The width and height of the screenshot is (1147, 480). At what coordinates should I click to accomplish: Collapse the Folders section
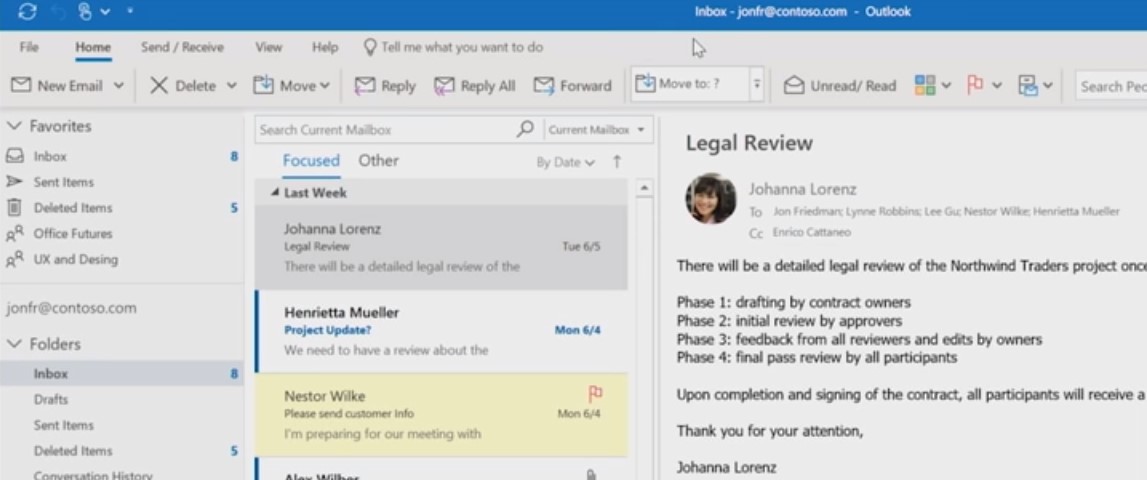point(14,343)
